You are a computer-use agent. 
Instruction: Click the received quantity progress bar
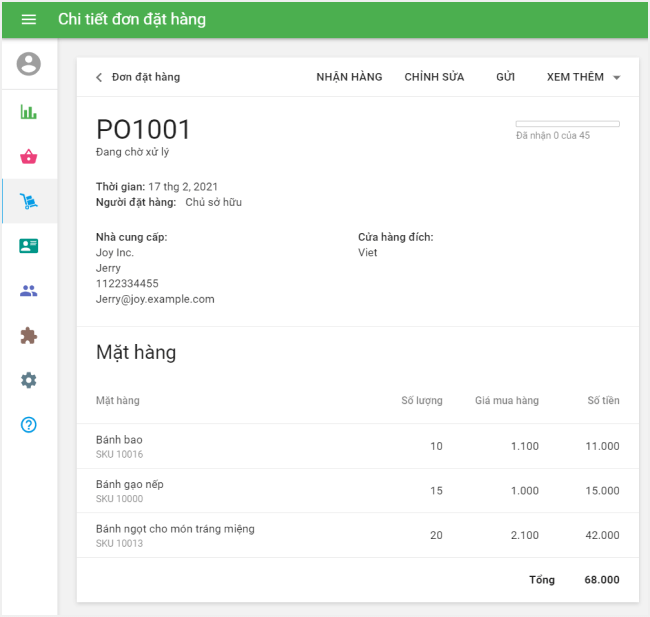[x=567, y=124]
